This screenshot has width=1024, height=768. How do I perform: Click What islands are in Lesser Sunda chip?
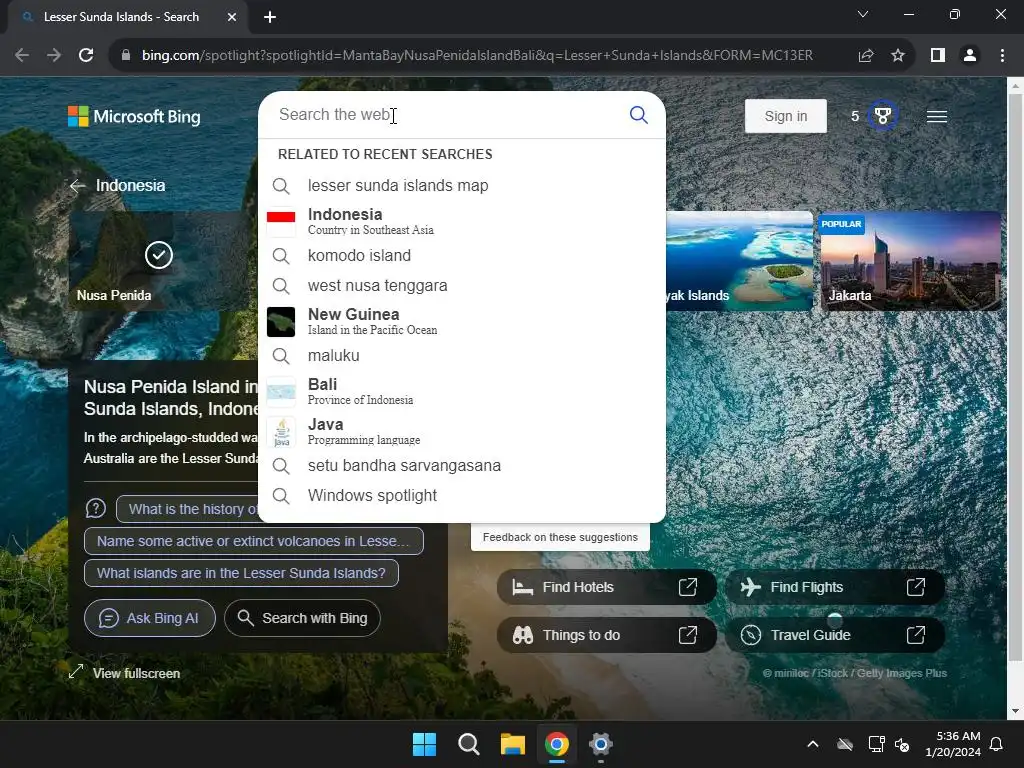[241, 573]
